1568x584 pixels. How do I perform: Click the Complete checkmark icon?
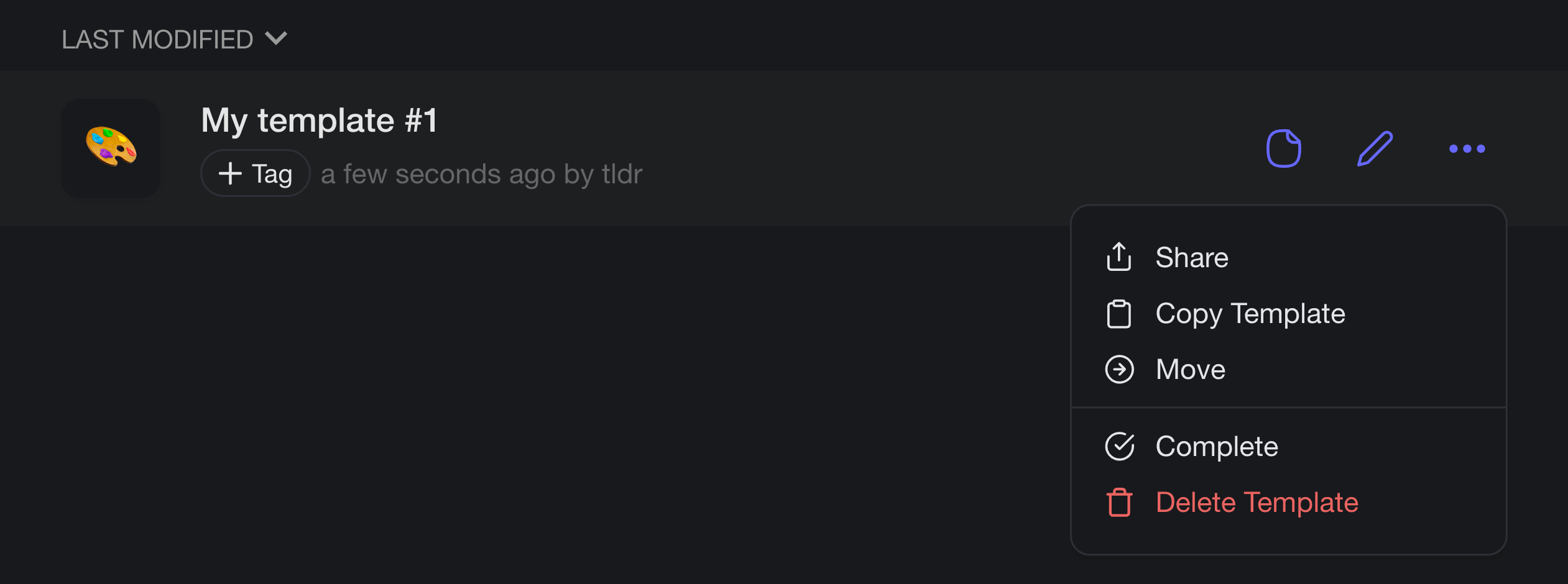click(x=1120, y=445)
